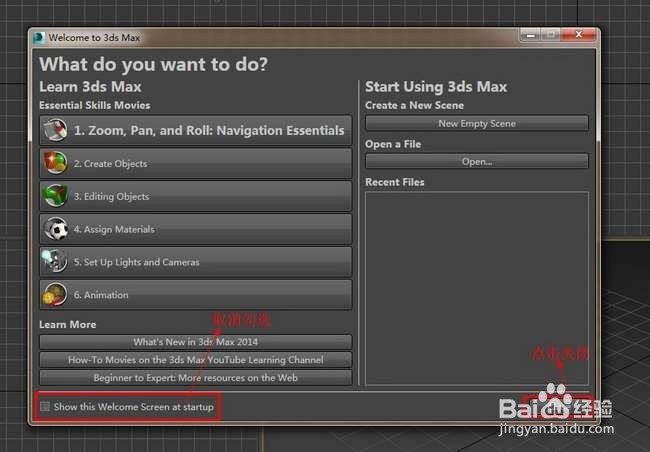This screenshot has width=650, height=452.
Task: Play the Create Objects skills movie
Action: click(x=196, y=163)
